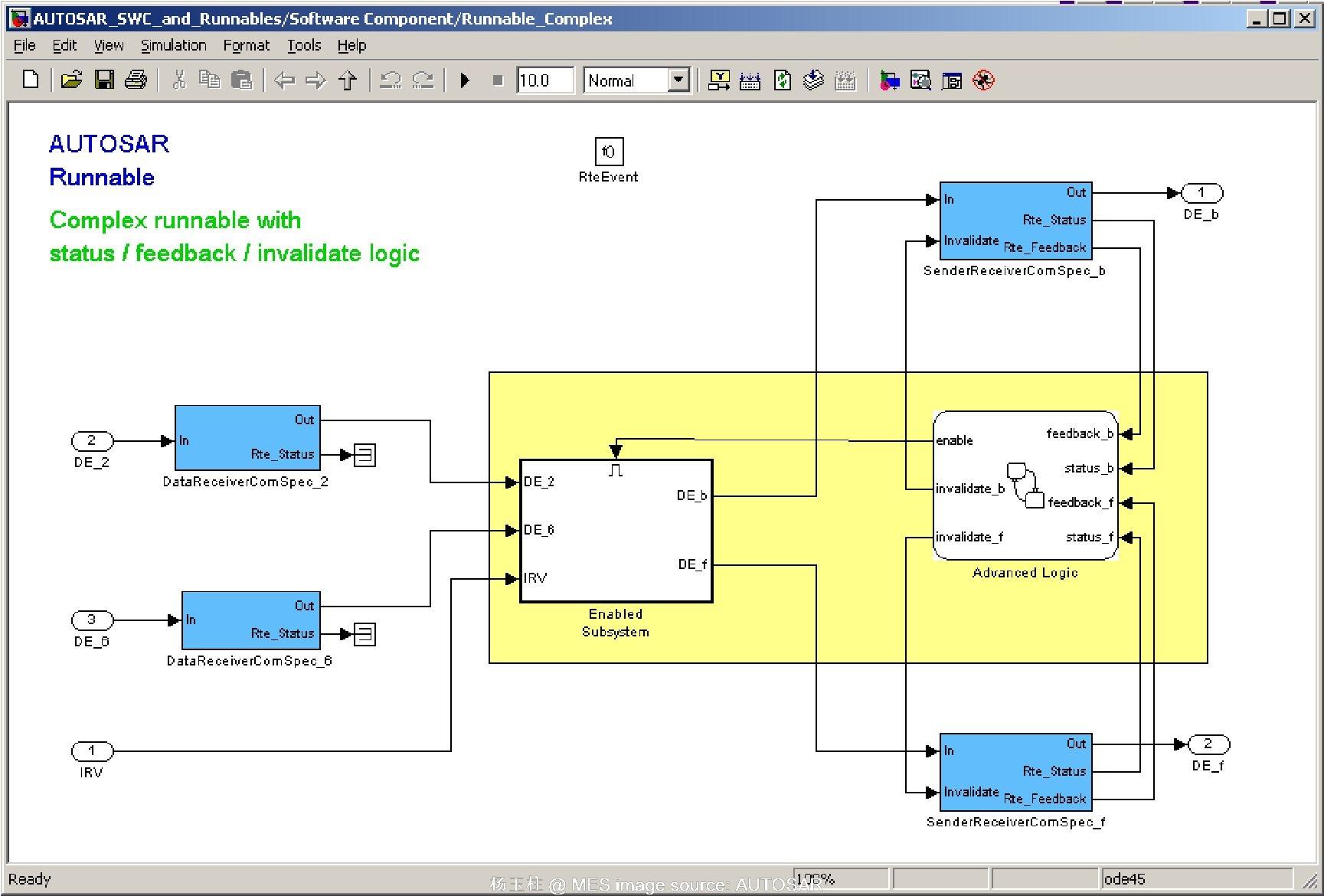Click the build subsystem toolbar icon
Viewport: 1324px width, 896px height.
750,80
